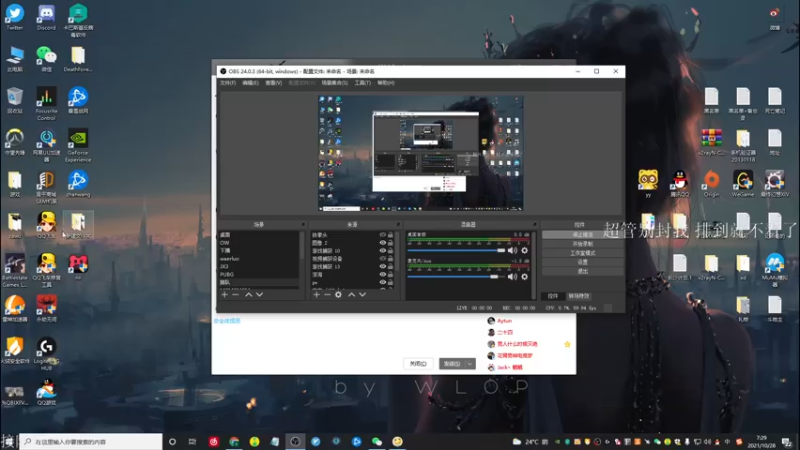800x450 pixels.
Task: Move source down with the down arrow
Action: click(362, 294)
